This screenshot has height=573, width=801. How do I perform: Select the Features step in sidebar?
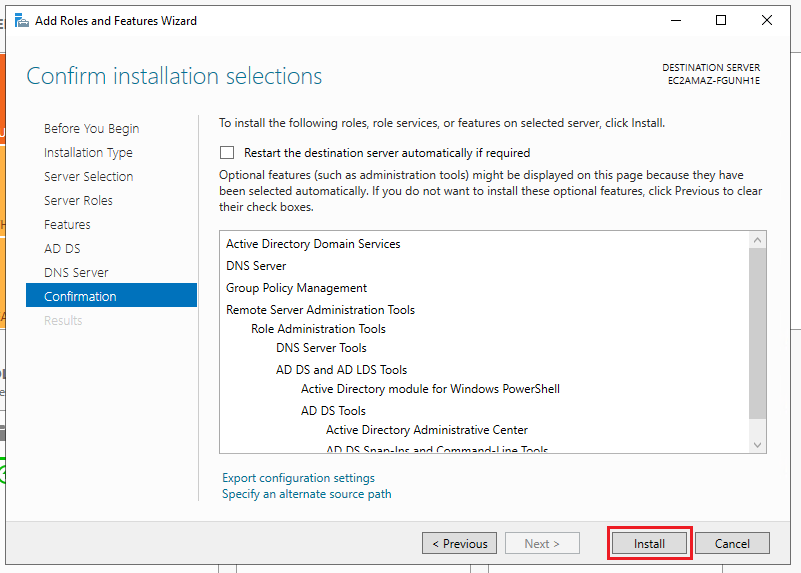[x=67, y=225]
